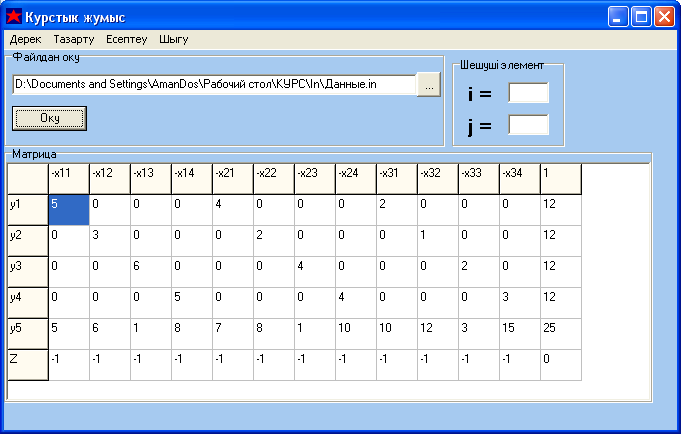
Task: Select cell 15 in row y5
Action: (x=520, y=334)
